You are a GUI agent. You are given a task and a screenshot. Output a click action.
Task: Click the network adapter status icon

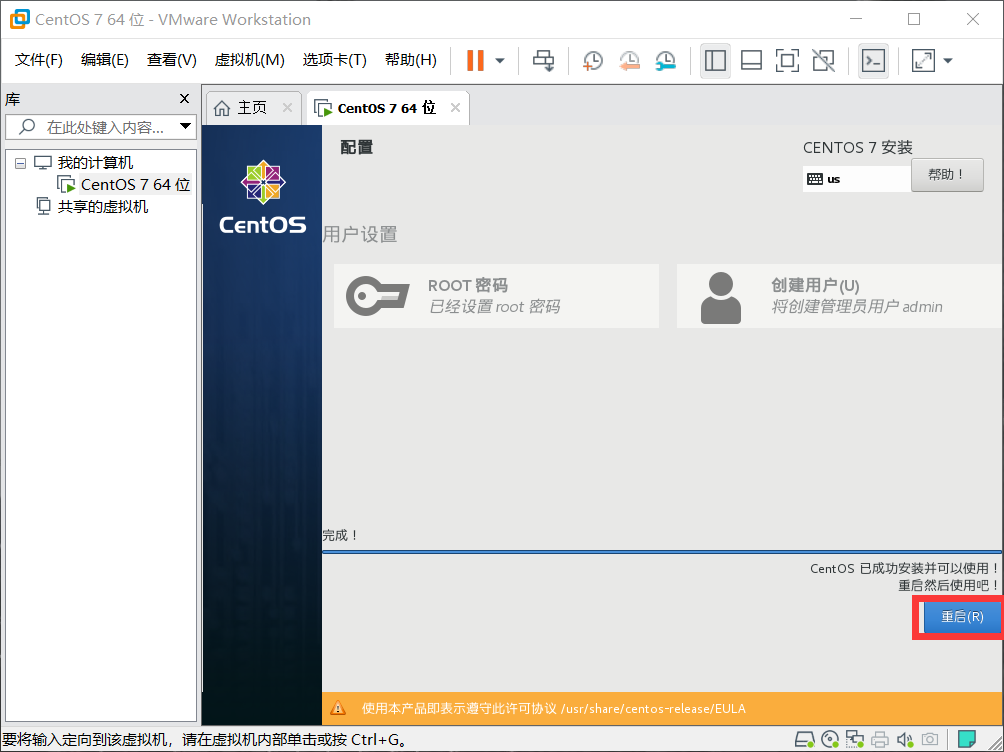(x=855, y=740)
